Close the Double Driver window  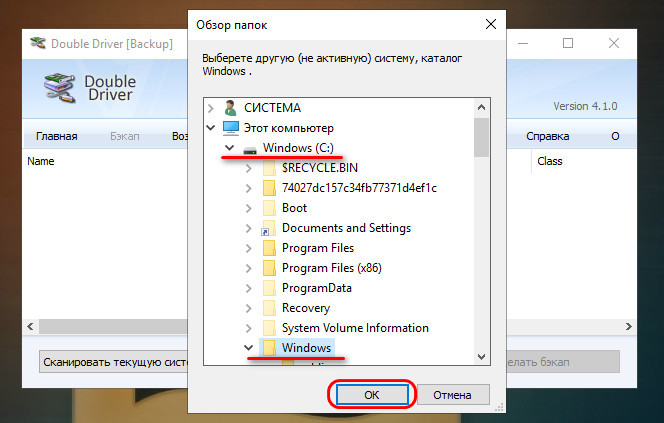[x=614, y=43]
